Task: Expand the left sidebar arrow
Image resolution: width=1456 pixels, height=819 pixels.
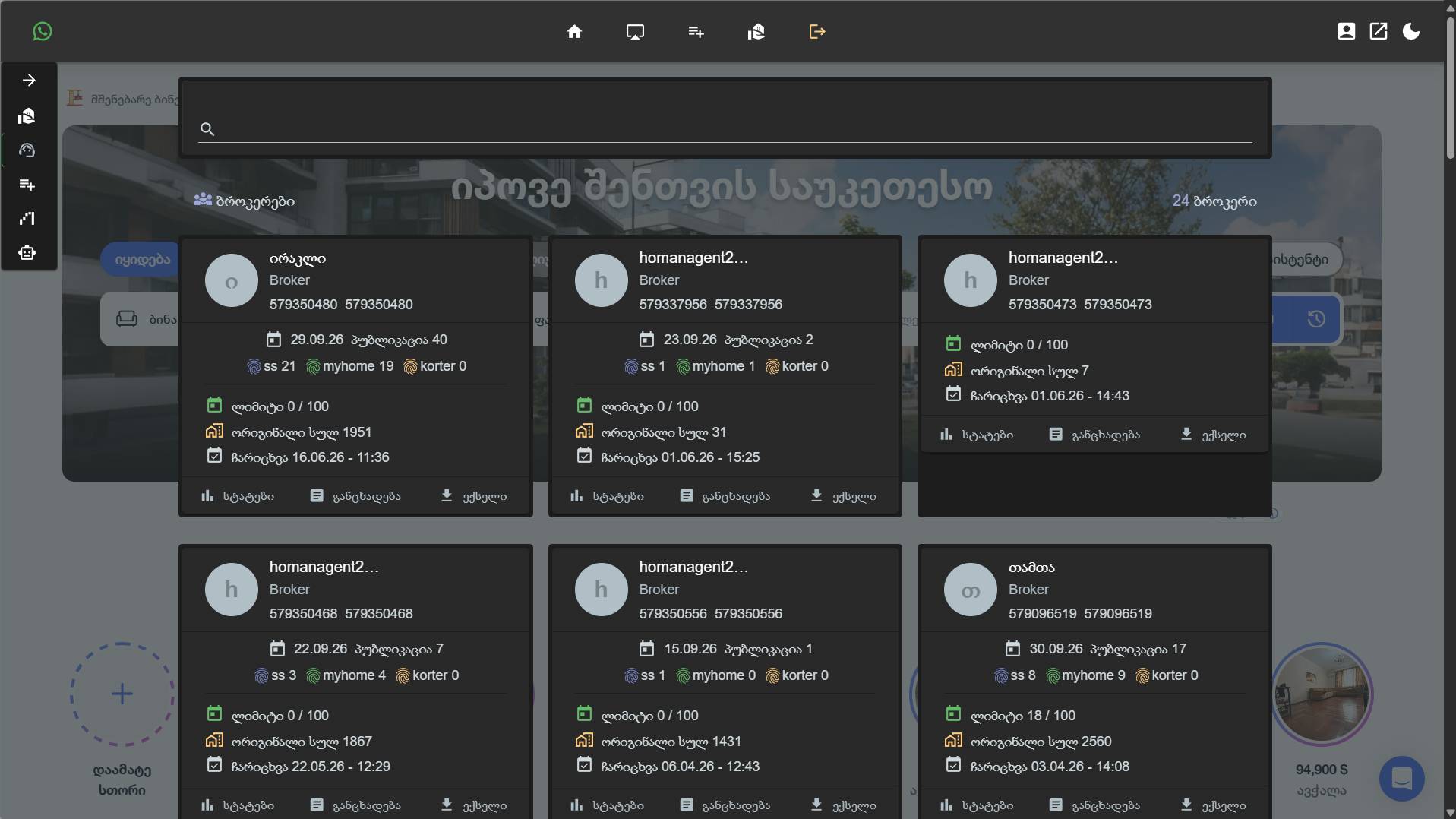Action: (29, 81)
